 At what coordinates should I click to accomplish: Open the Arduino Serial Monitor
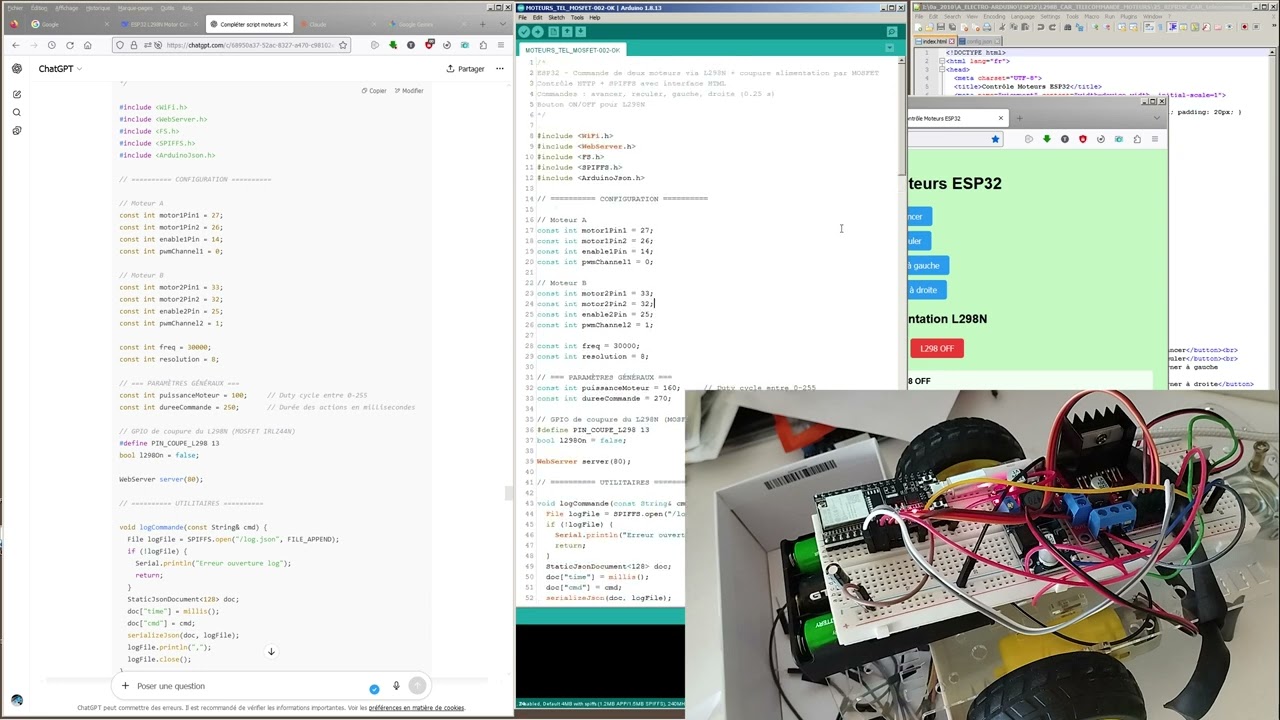coord(892,32)
